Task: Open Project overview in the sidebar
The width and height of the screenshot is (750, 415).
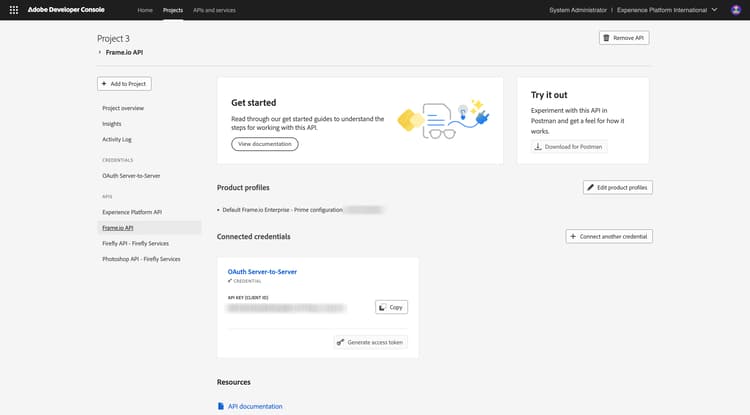Action: click(123, 108)
